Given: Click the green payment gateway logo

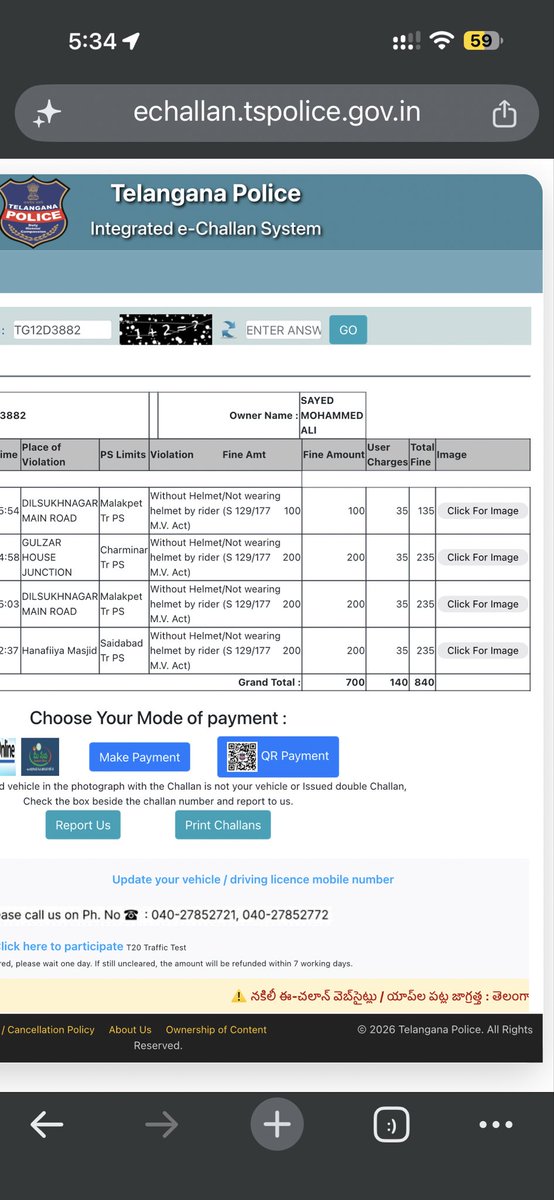Looking at the screenshot, I should (x=40, y=757).
